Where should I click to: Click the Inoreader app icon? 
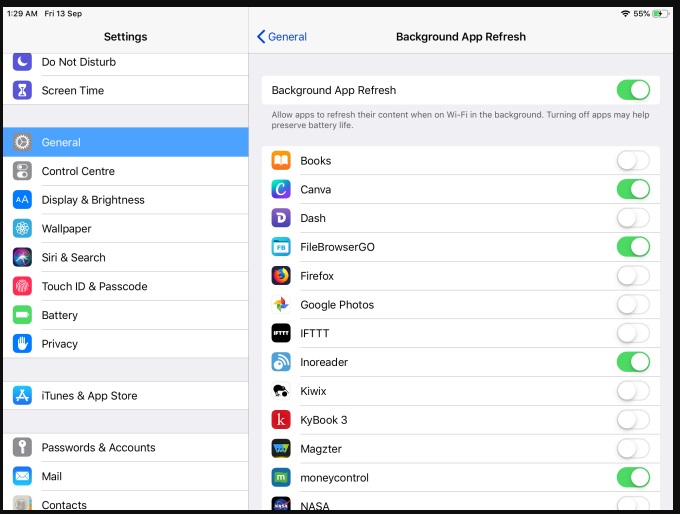click(281, 362)
